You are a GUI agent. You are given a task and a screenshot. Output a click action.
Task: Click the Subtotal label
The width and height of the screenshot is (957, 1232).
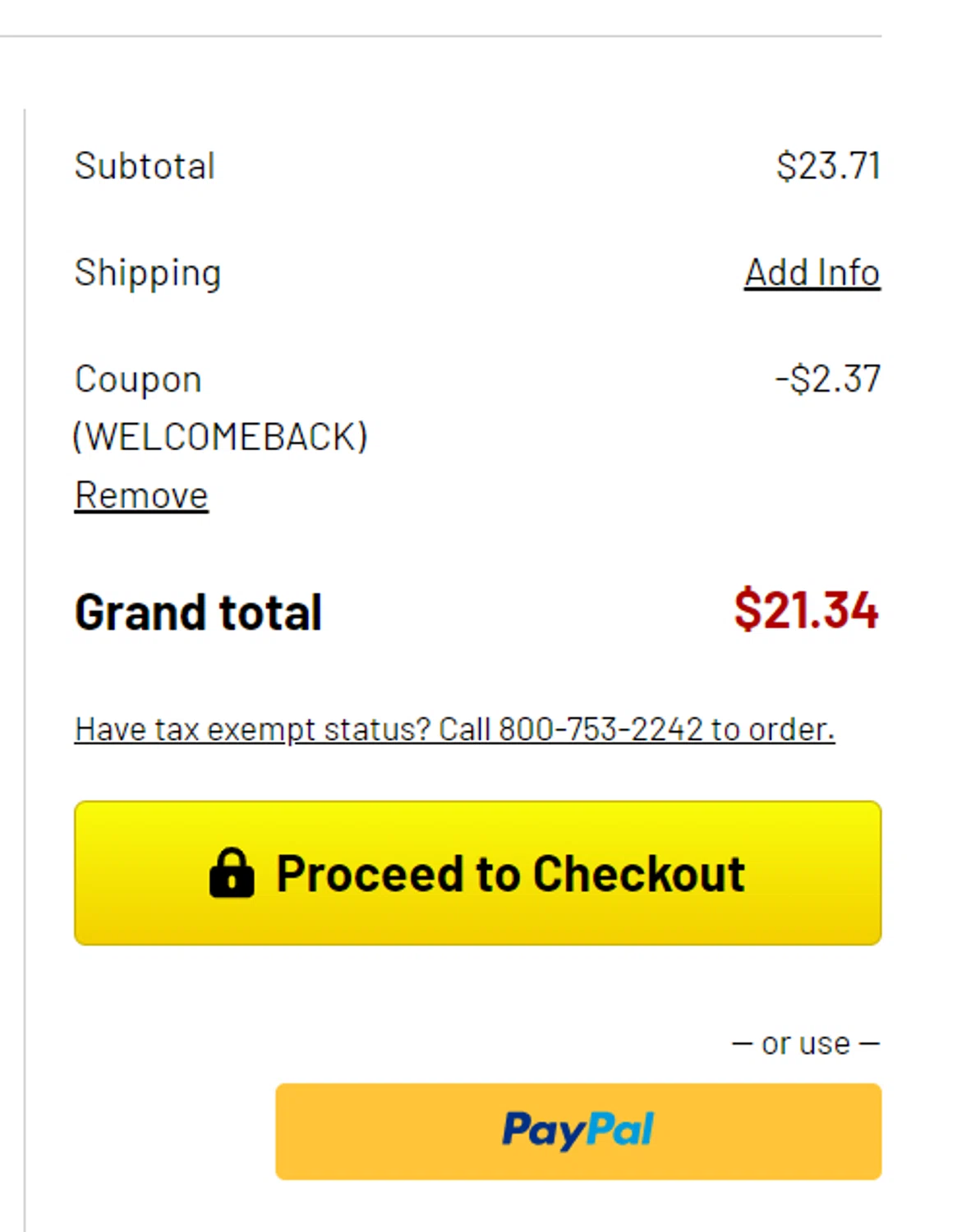[x=145, y=166]
